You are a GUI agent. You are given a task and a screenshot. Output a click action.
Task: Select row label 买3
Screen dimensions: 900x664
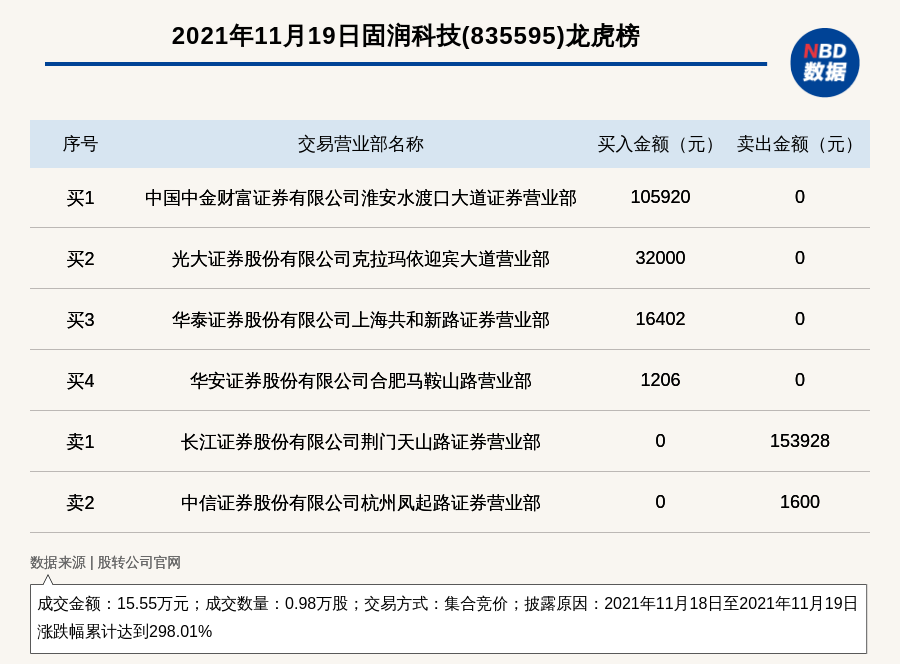tap(80, 320)
